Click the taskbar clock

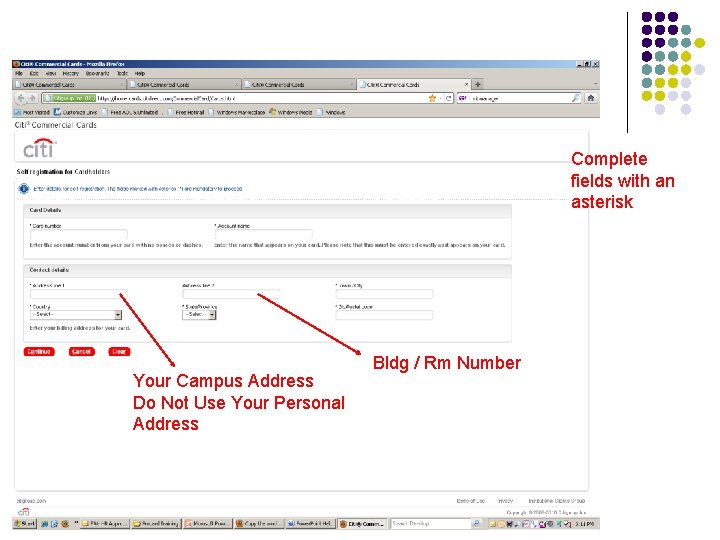585,523
